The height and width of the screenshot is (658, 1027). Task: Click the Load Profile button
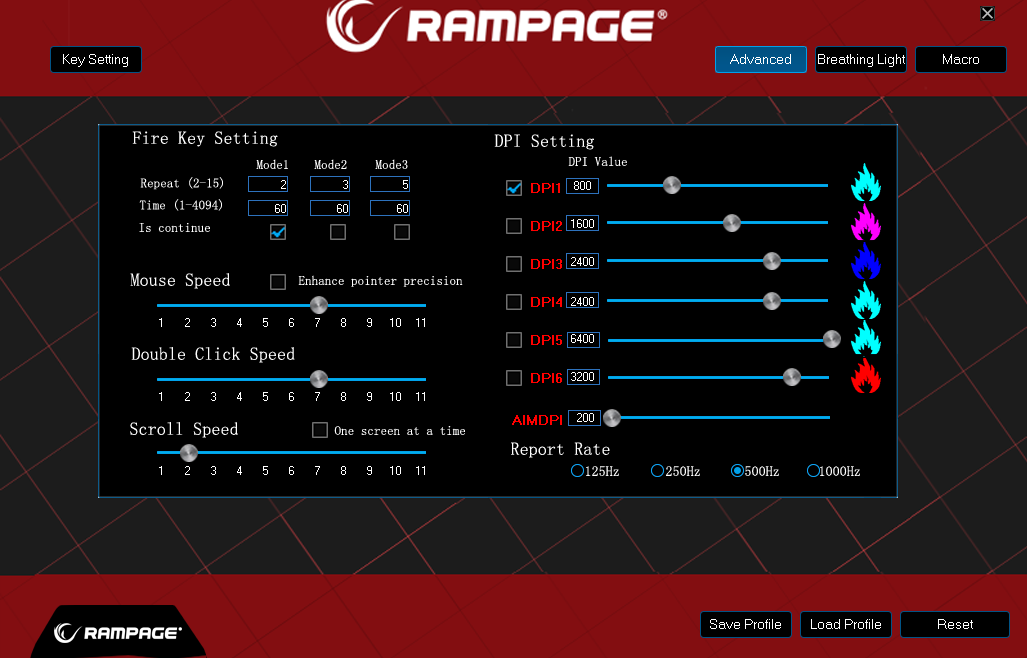pos(846,625)
